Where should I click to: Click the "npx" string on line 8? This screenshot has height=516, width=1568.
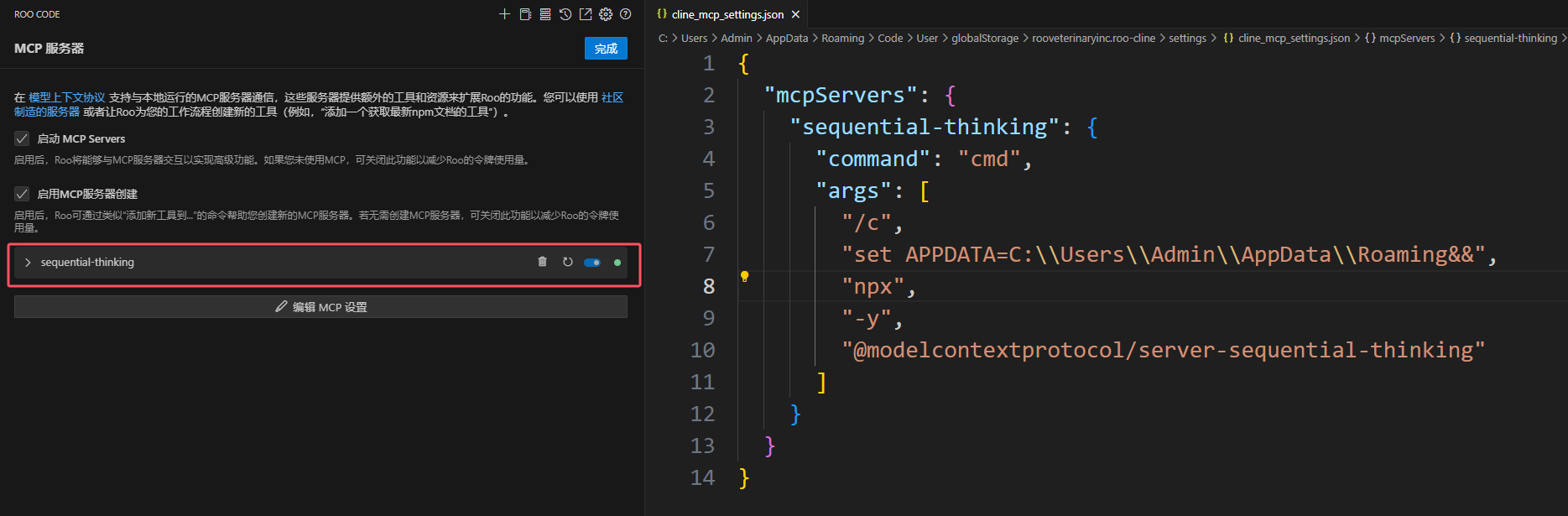click(x=873, y=286)
